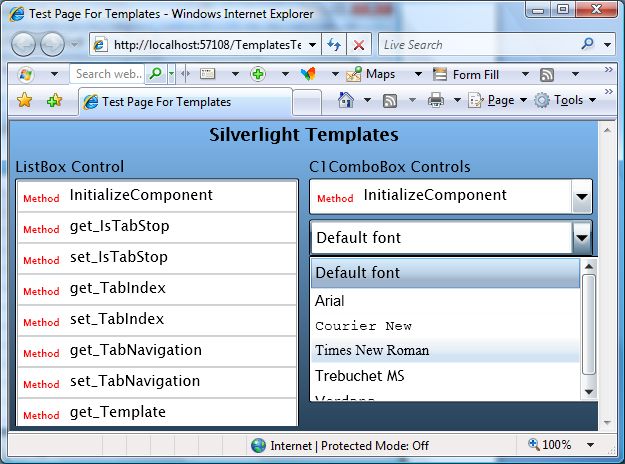Screen dimensions: 625x464
Task: Click the Feeds icon in command bar
Action: tap(389, 101)
